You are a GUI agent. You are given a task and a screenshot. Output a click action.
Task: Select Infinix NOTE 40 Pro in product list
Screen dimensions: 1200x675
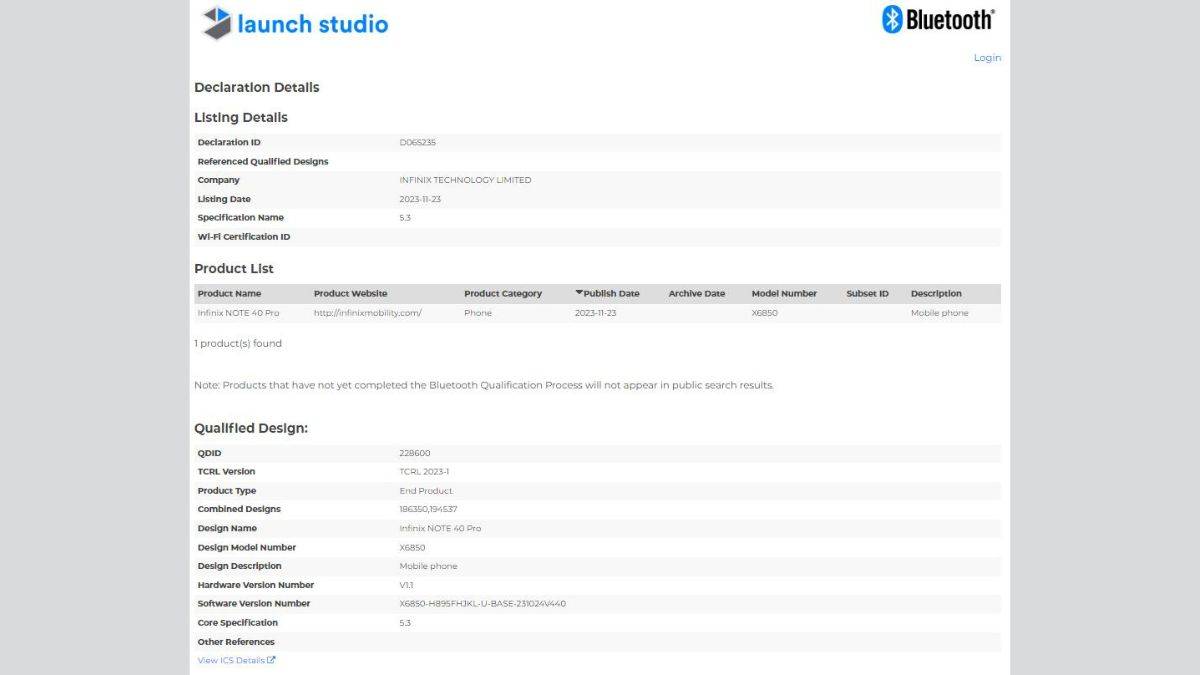pyautogui.click(x=238, y=313)
